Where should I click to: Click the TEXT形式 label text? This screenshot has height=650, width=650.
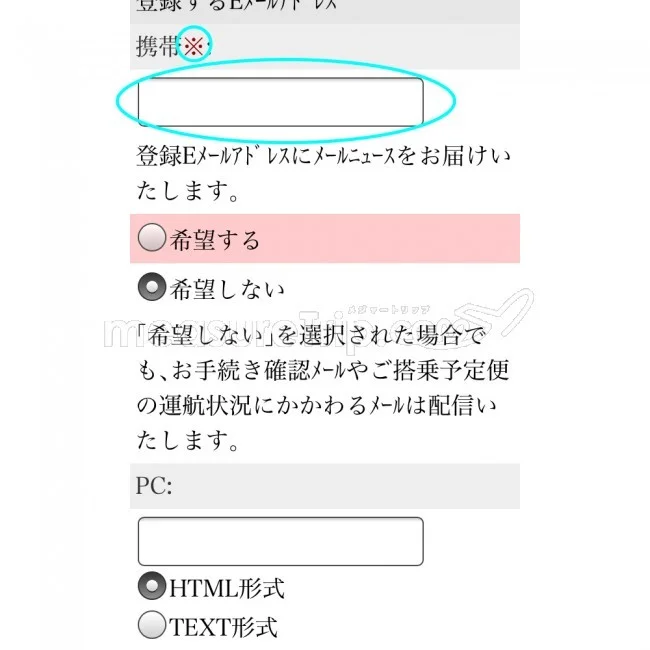pos(223,627)
